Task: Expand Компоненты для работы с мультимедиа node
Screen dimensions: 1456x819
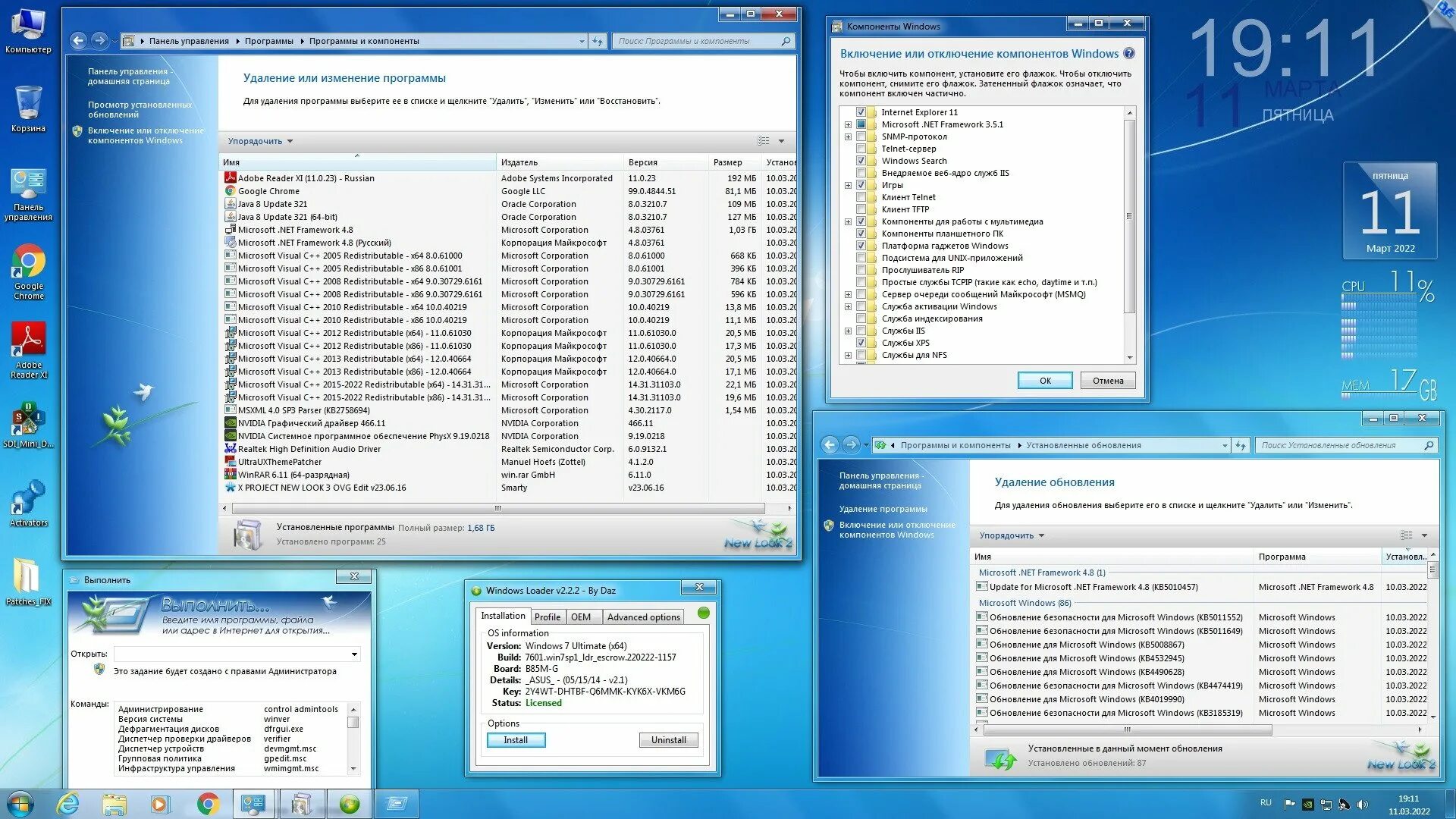Action: [x=848, y=221]
